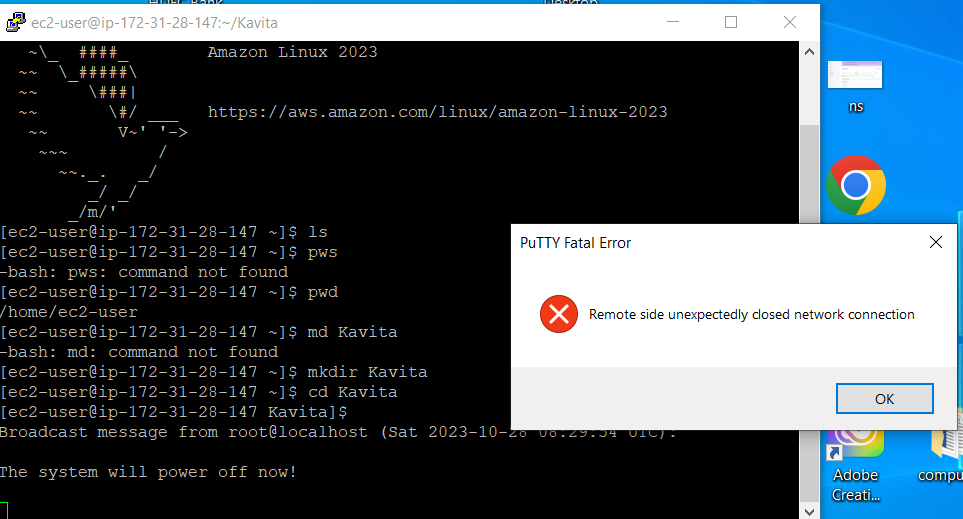The height and width of the screenshot is (519, 963).
Task: Maximize the PuTTY terminal window
Action: (731, 22)
